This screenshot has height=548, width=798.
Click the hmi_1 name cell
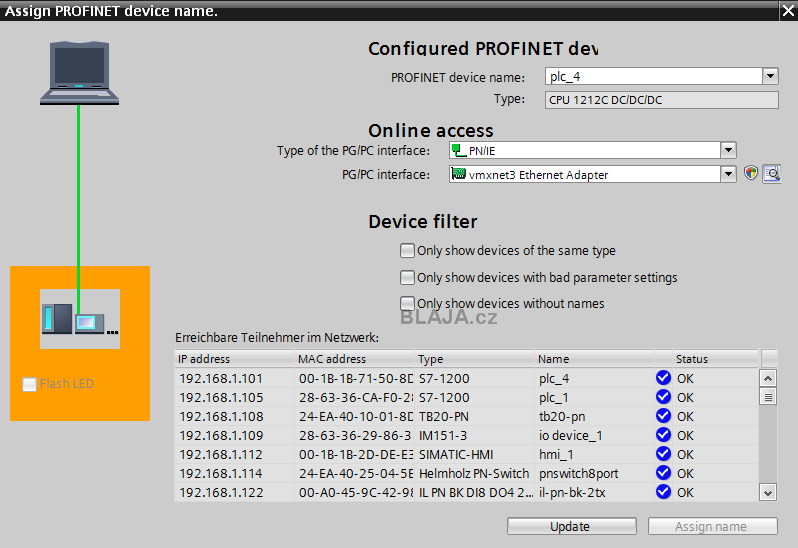595,454
